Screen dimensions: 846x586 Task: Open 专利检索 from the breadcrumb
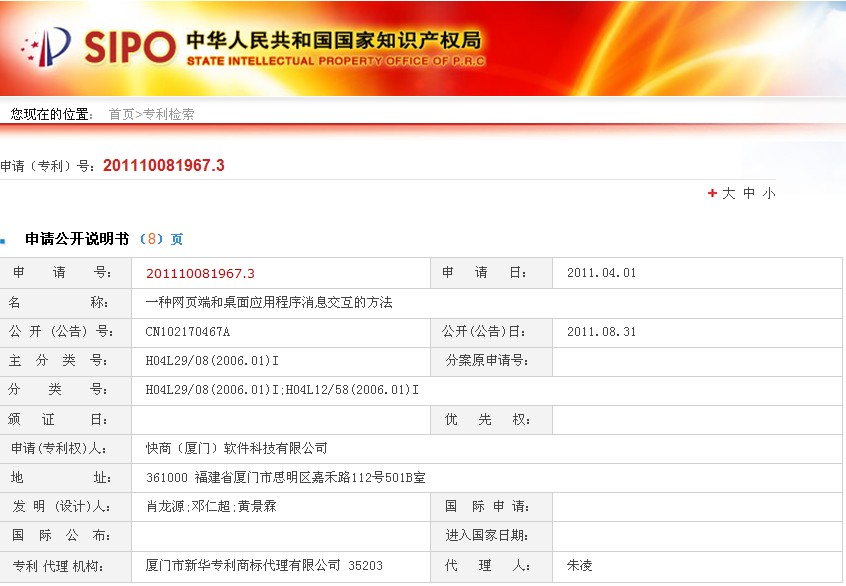pyautogui.click(x=168, y=114)
